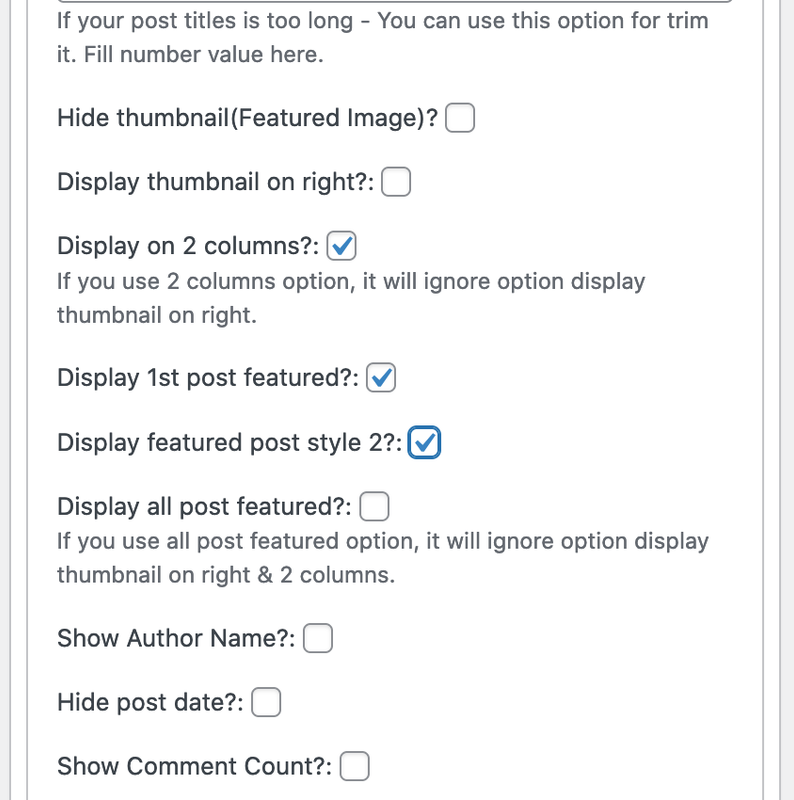This screenshot has width=794, height=800.
Task: Click the 'Show Author Name?:' label text
Action: click(177, 638)
